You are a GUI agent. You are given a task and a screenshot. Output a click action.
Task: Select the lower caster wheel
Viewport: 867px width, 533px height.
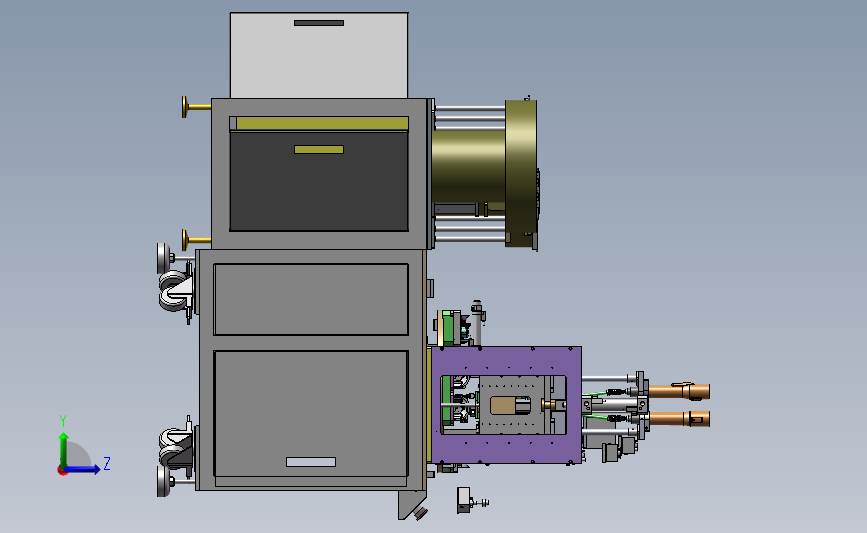[x=174, y=447]
